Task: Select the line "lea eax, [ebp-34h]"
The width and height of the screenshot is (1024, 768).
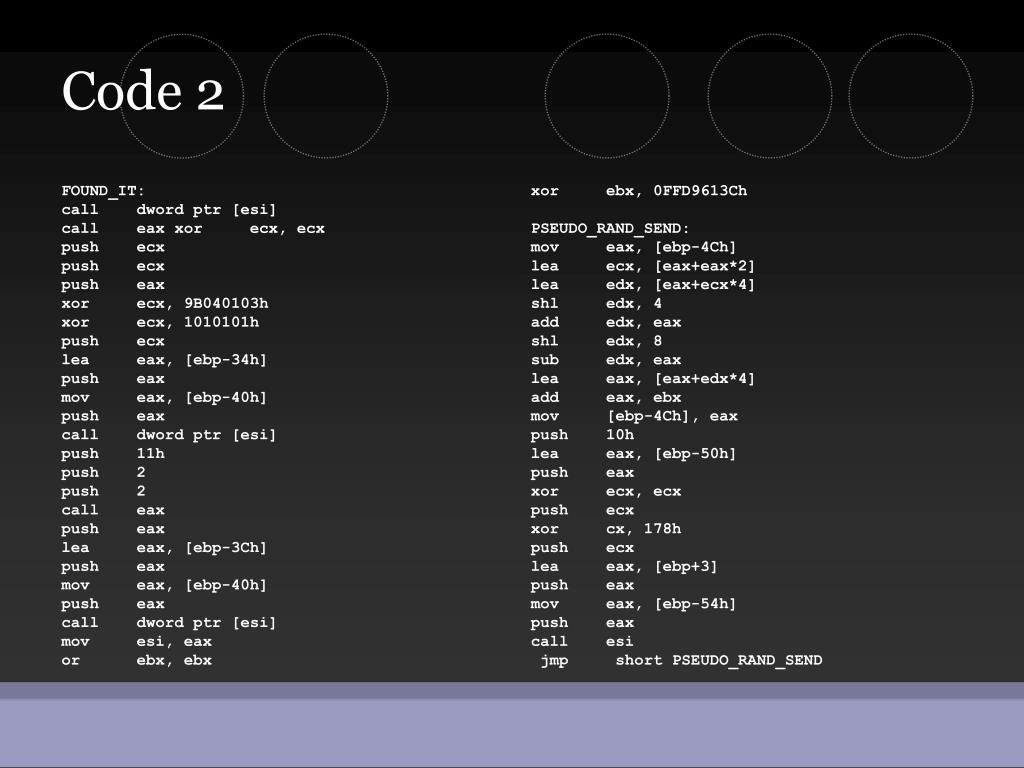Action: coord(164,360)
